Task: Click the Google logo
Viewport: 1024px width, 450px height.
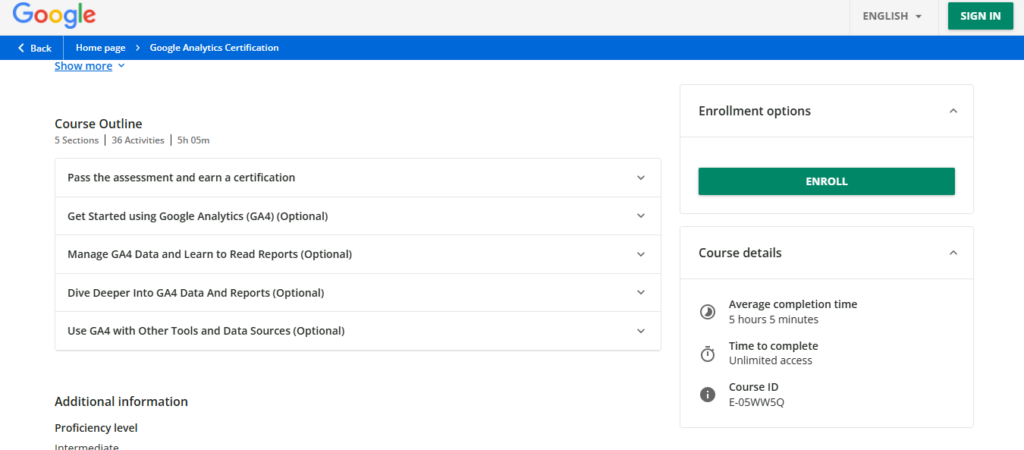Action: click(54, 14)
